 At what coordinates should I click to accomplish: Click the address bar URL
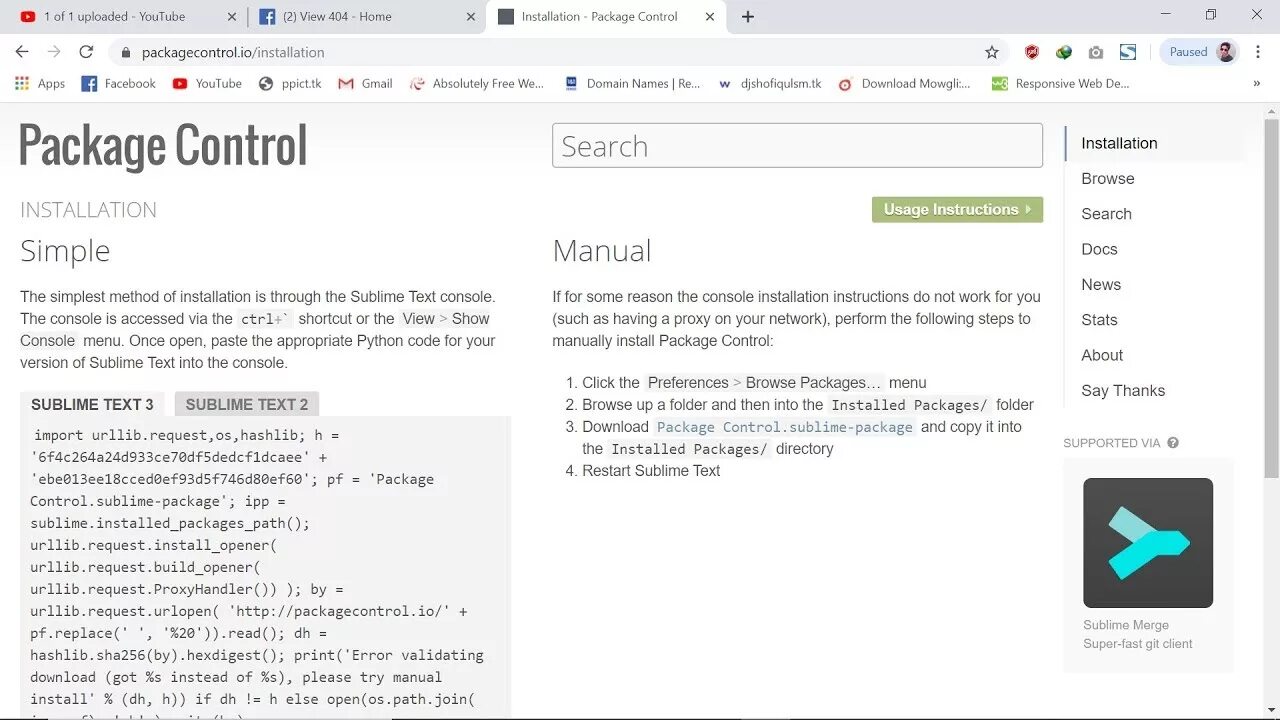pos(233,52)
